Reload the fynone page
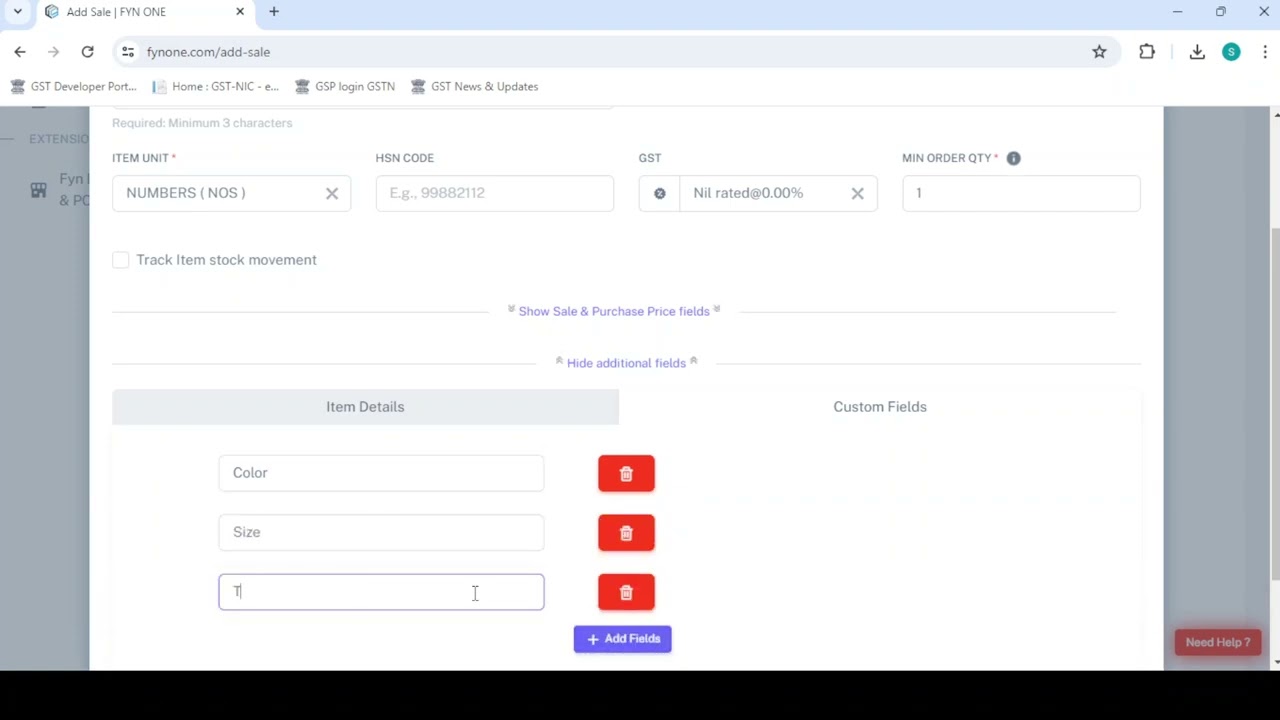The height and width of the screenshot is (720, 1280). pyautogui.click(x=87, y=52)
